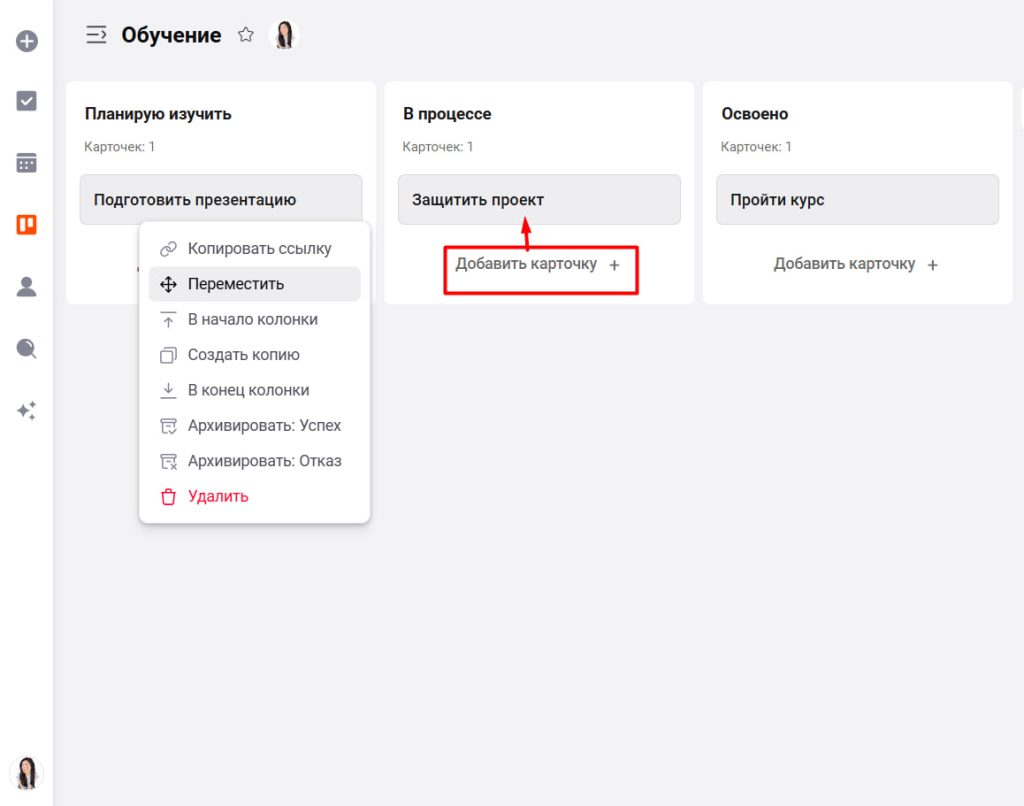Click Создать копию in context menu

(x=243, y=355)
